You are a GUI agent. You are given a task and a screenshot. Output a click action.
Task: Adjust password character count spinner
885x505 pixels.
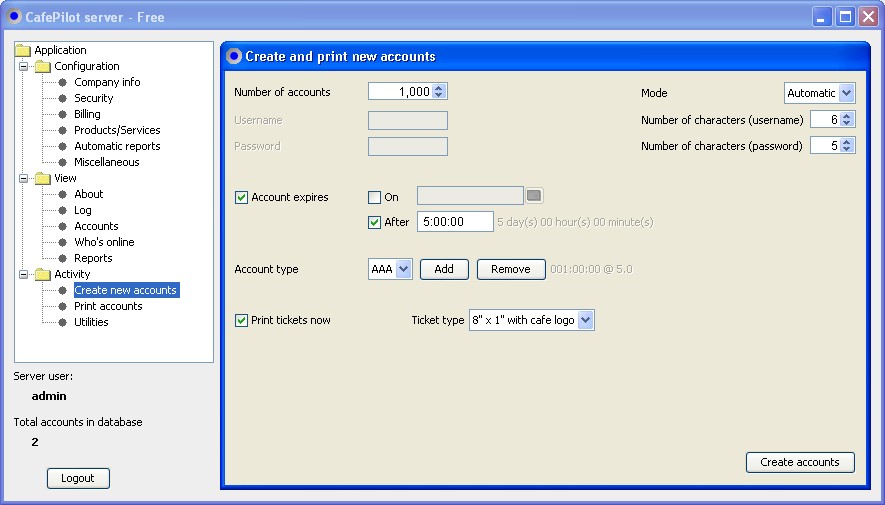tap(846, 146)
